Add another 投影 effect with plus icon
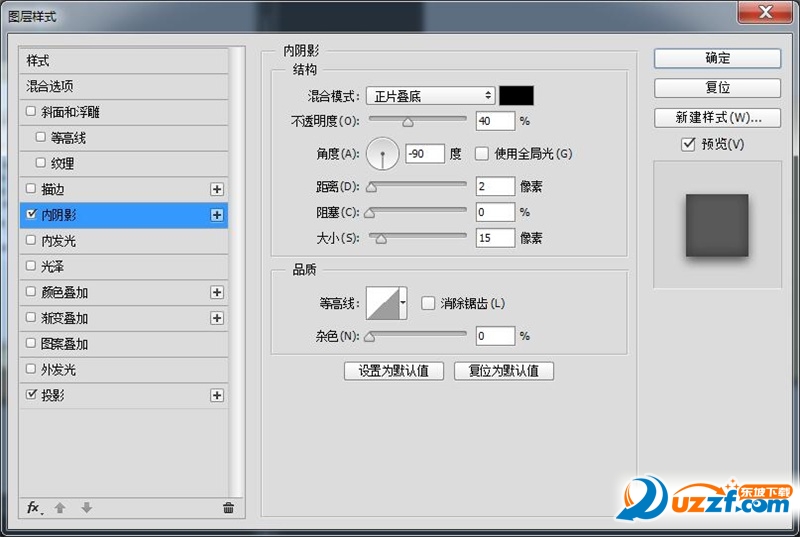 click(217, 395)
